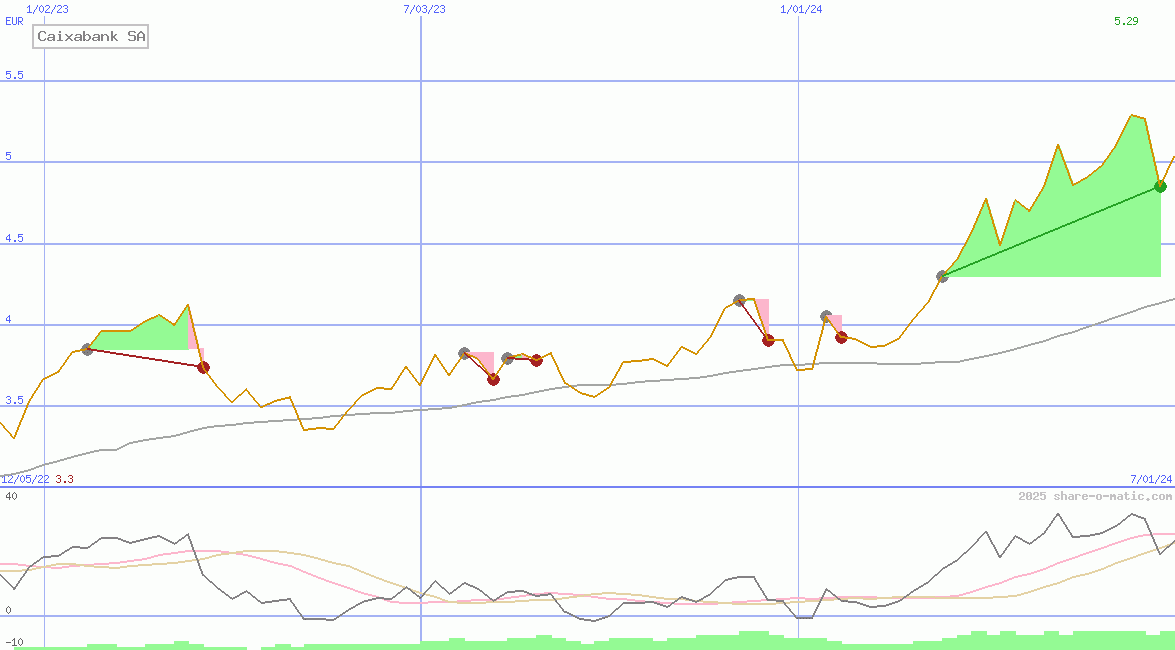Click the gray start marker of the long green trend
Screen dimensions: 1175x650
[x=941, y=275]
